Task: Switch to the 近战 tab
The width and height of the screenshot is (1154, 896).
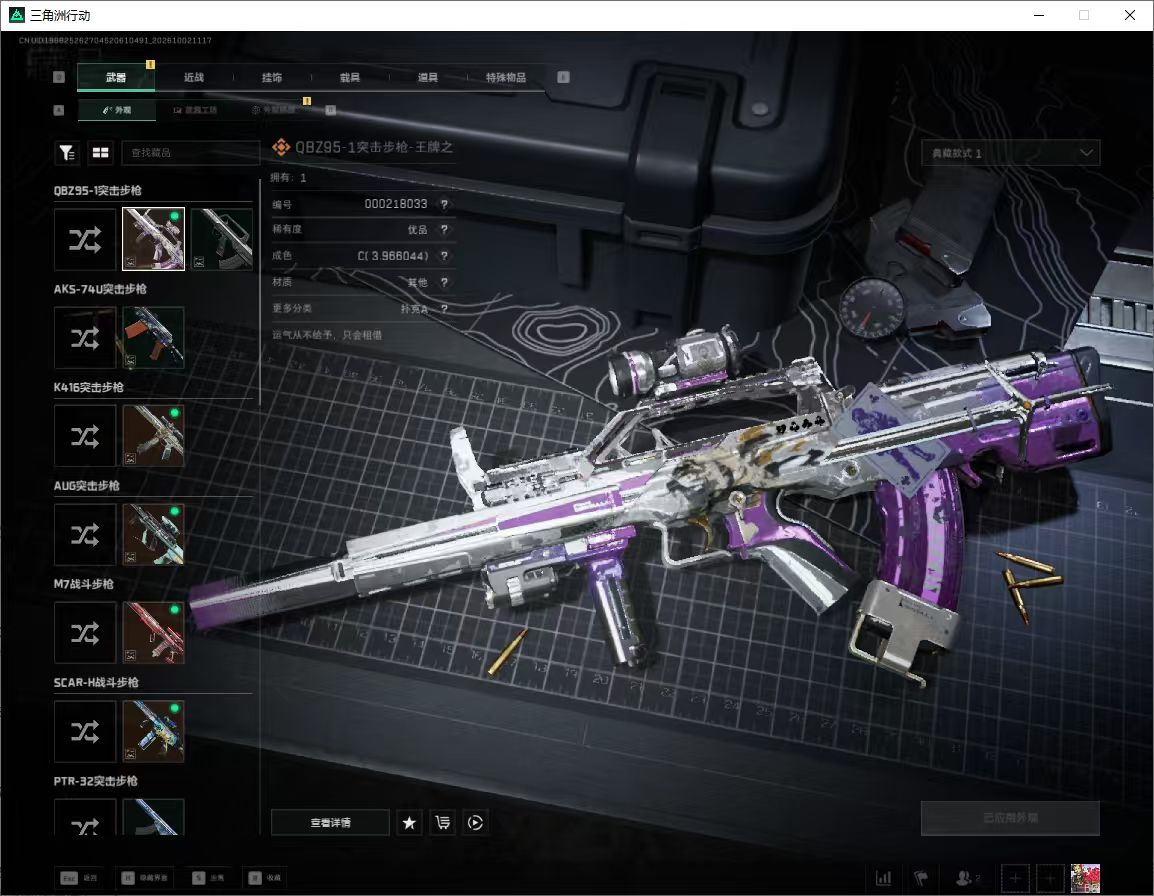Action: pyautogui.click(x=194, y=77)
